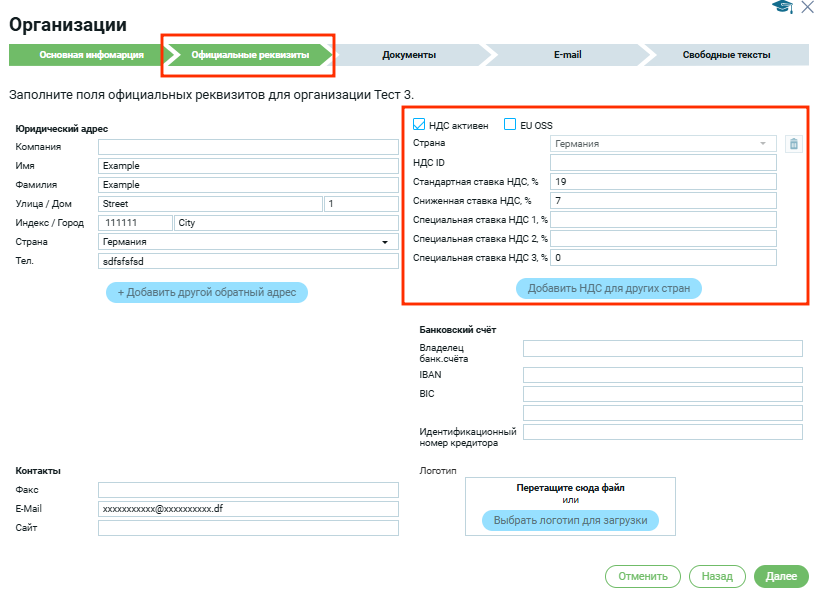Click the Стандартная ставка НДС field
The height and width of the screenshot is (596, 818).
(x=662, y=182)
